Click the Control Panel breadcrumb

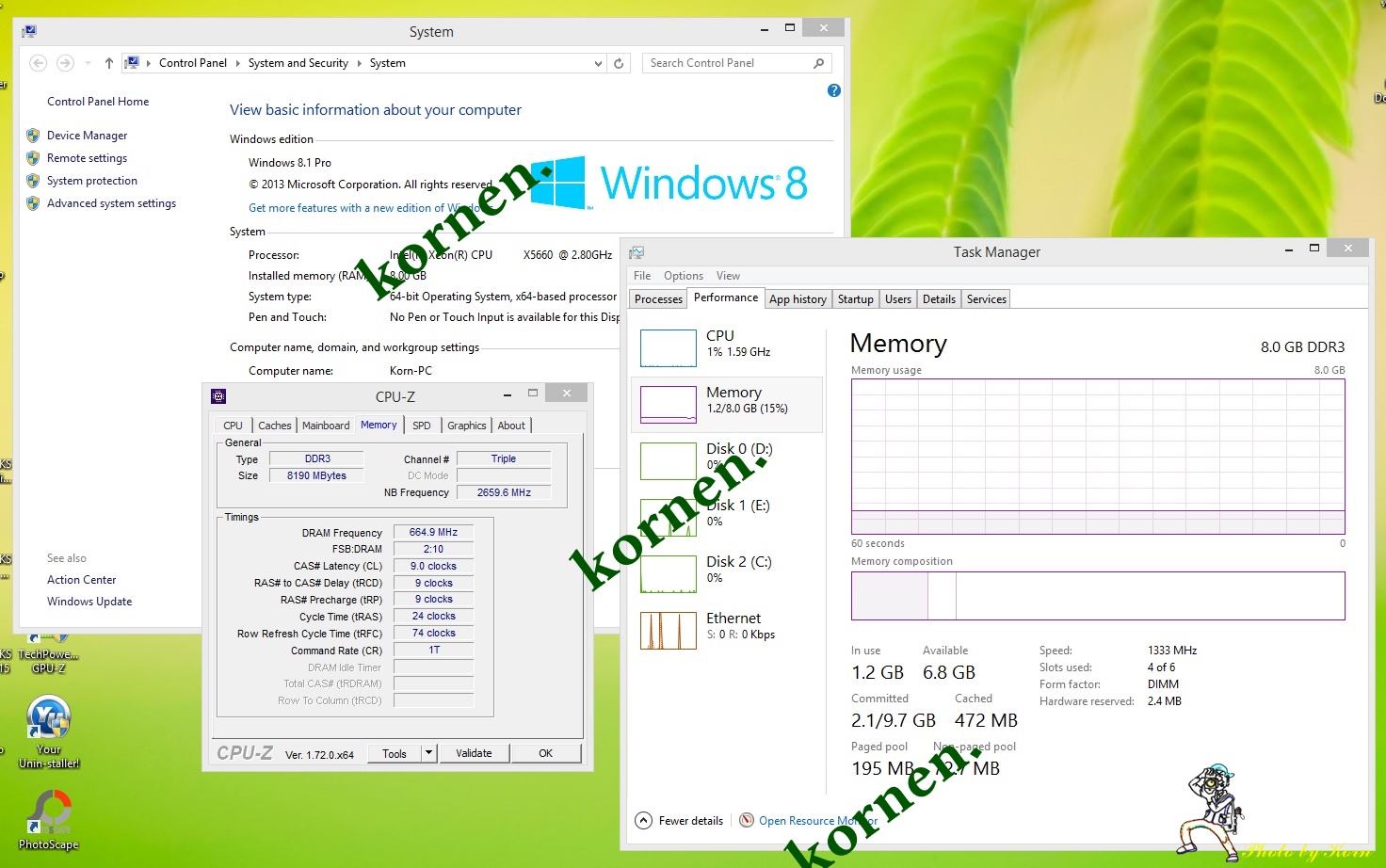tap(193, 63)
